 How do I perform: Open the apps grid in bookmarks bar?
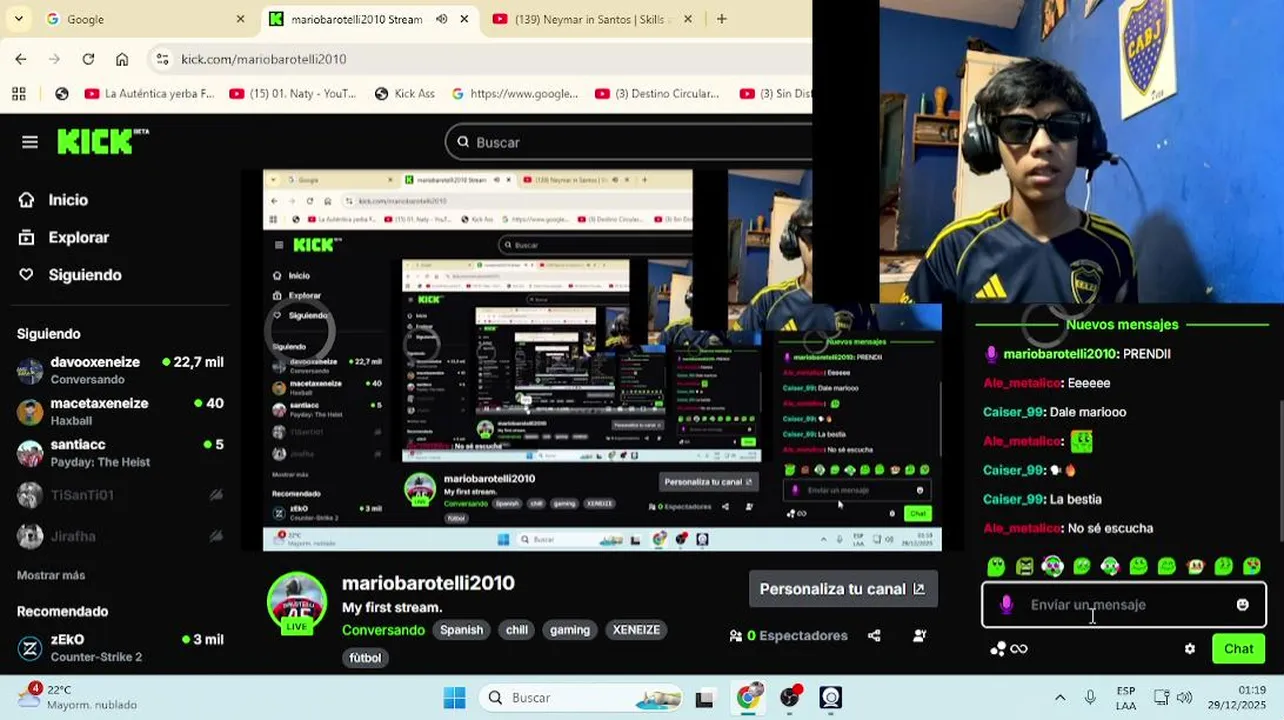point(18,94)
